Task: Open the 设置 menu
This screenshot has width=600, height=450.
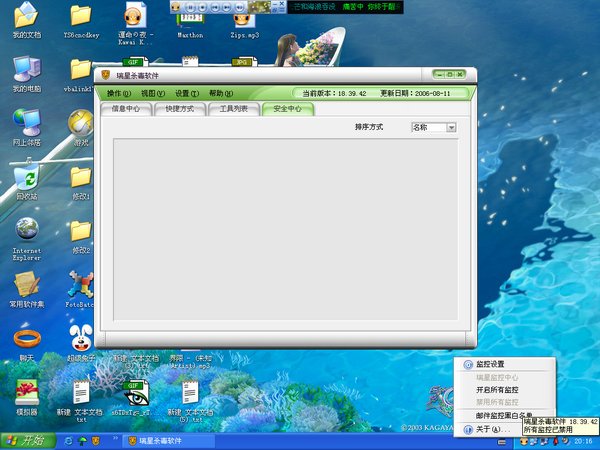Action: pos(187,93)
